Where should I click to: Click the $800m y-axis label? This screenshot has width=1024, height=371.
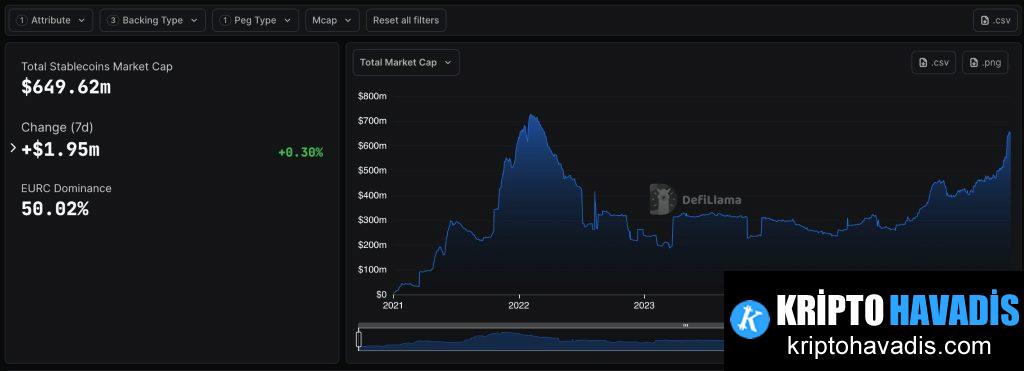tap(372, 96)
